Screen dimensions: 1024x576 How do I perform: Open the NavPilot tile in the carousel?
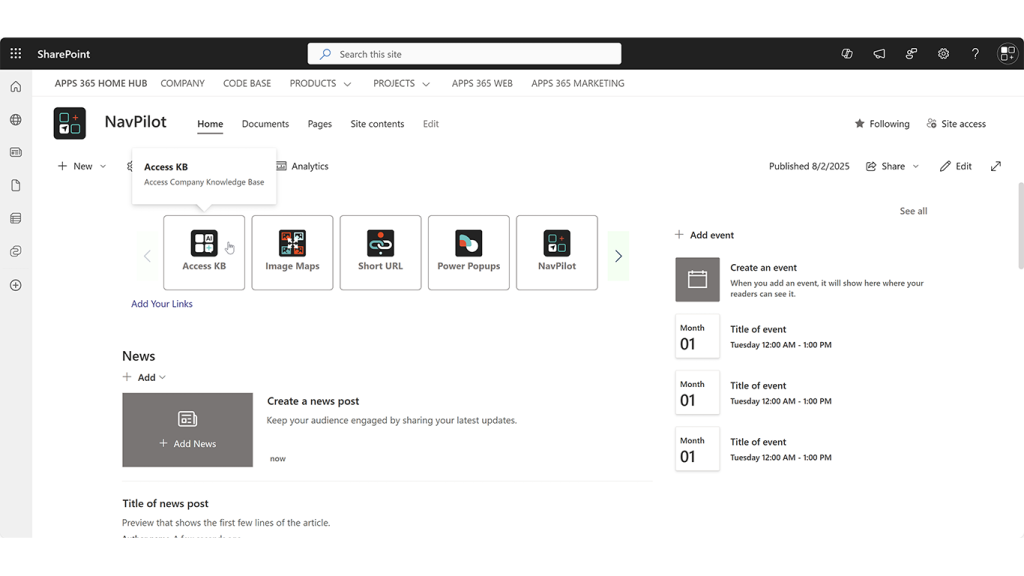click(x=556, y=253)
